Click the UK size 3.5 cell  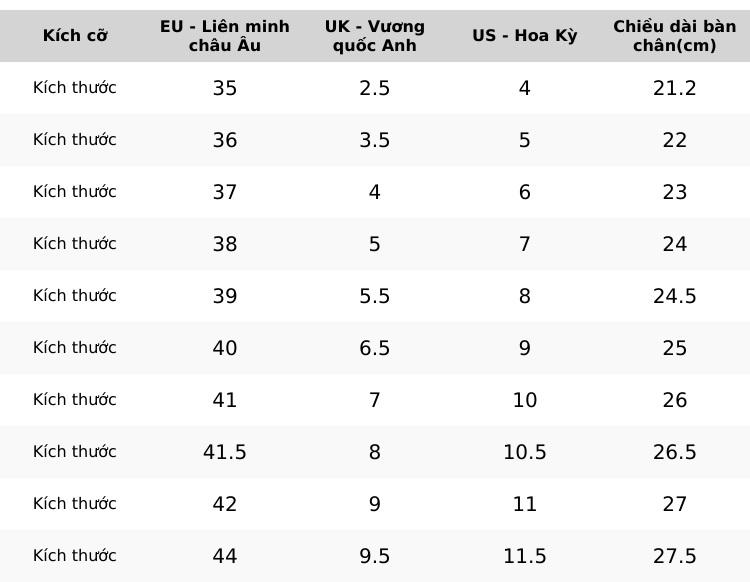[x=375, y=140]
